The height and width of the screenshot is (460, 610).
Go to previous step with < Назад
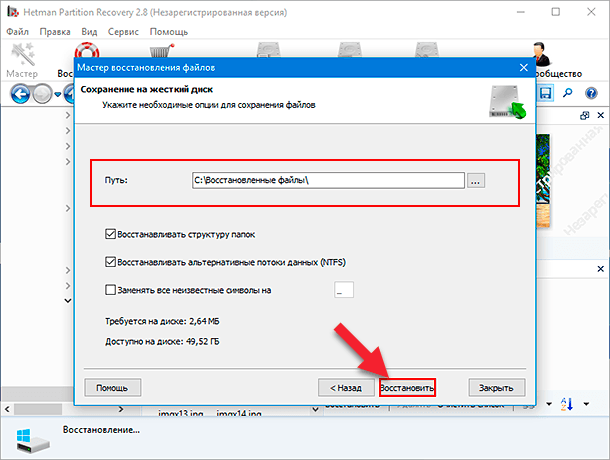point(346,388)
